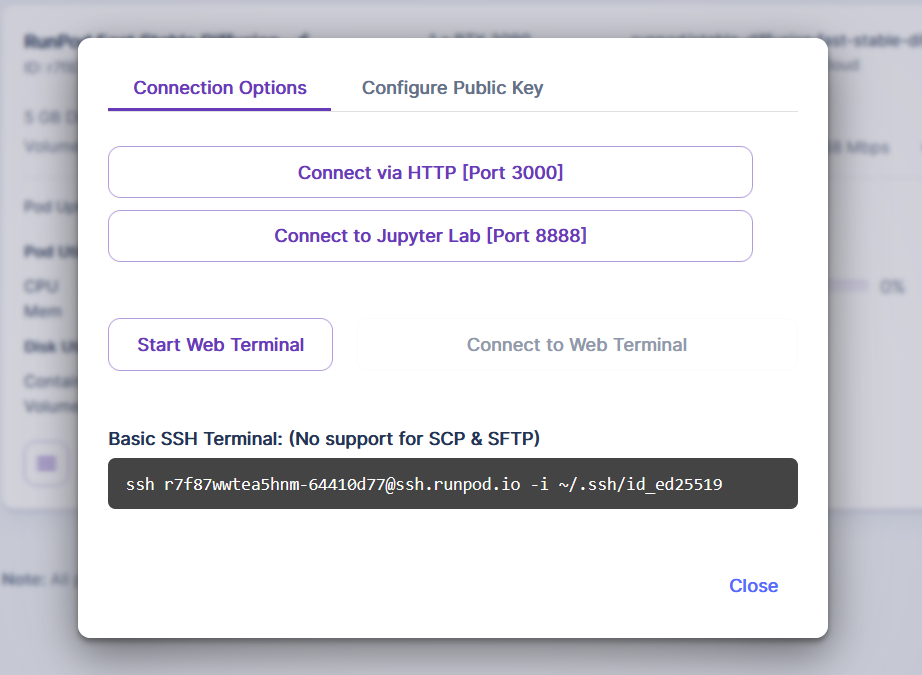The image size is (922, 675).
Task: Click the dark SSH command box
Action: (452, 484)
